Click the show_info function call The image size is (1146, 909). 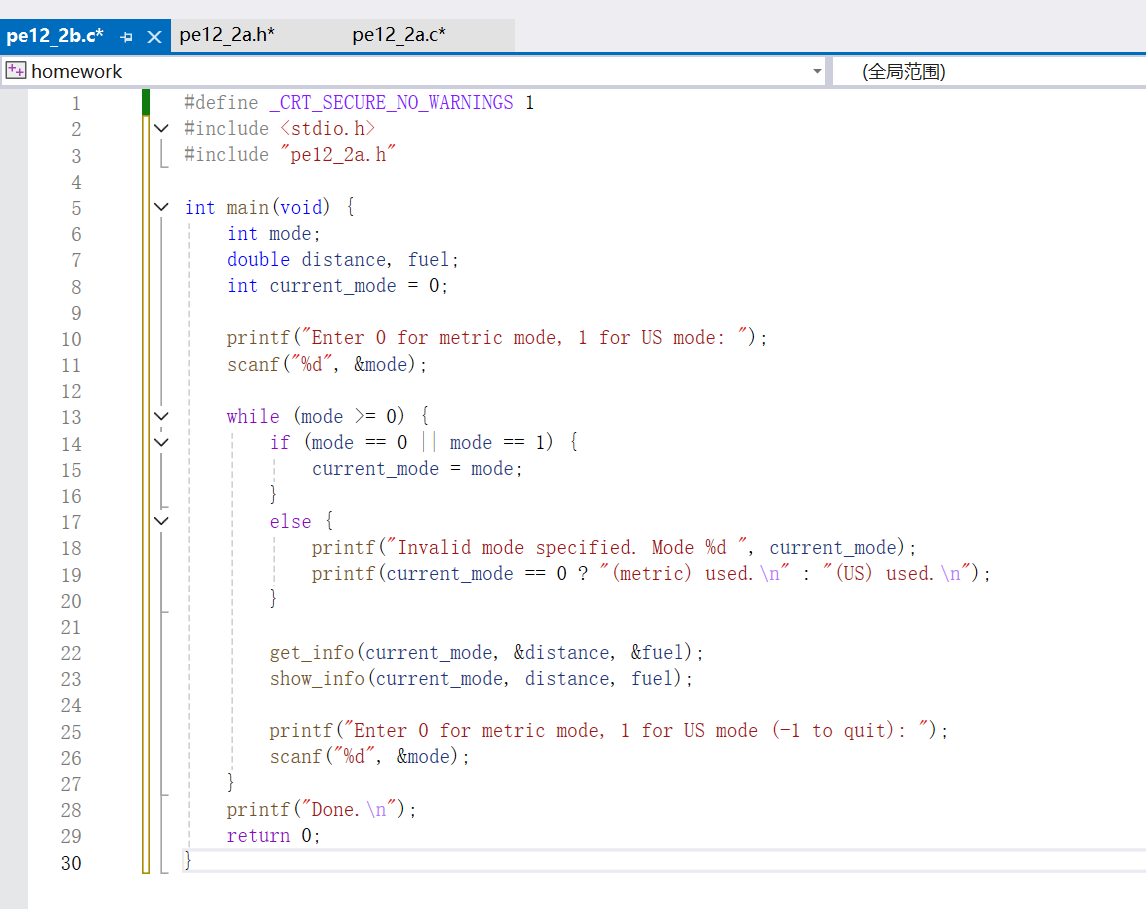pyautogui.click(x=481, y=679)
